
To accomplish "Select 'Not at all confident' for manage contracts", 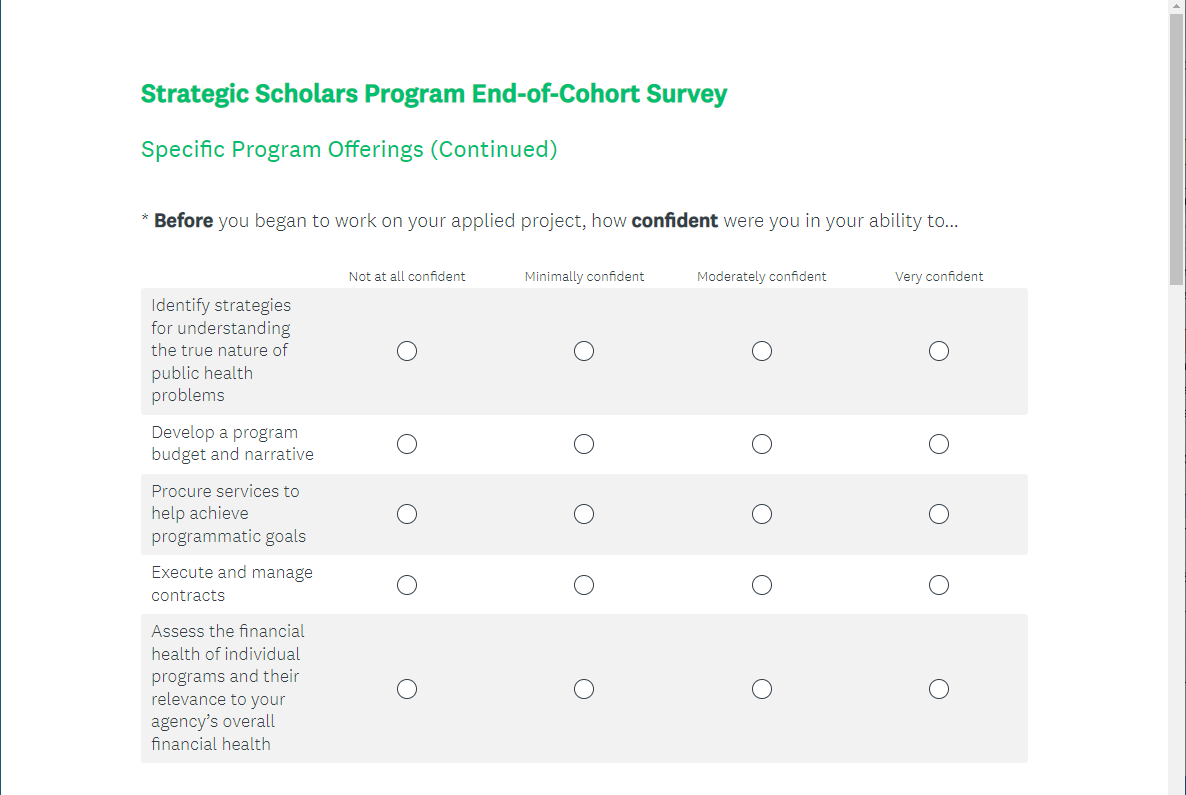I will click(407, 585).
